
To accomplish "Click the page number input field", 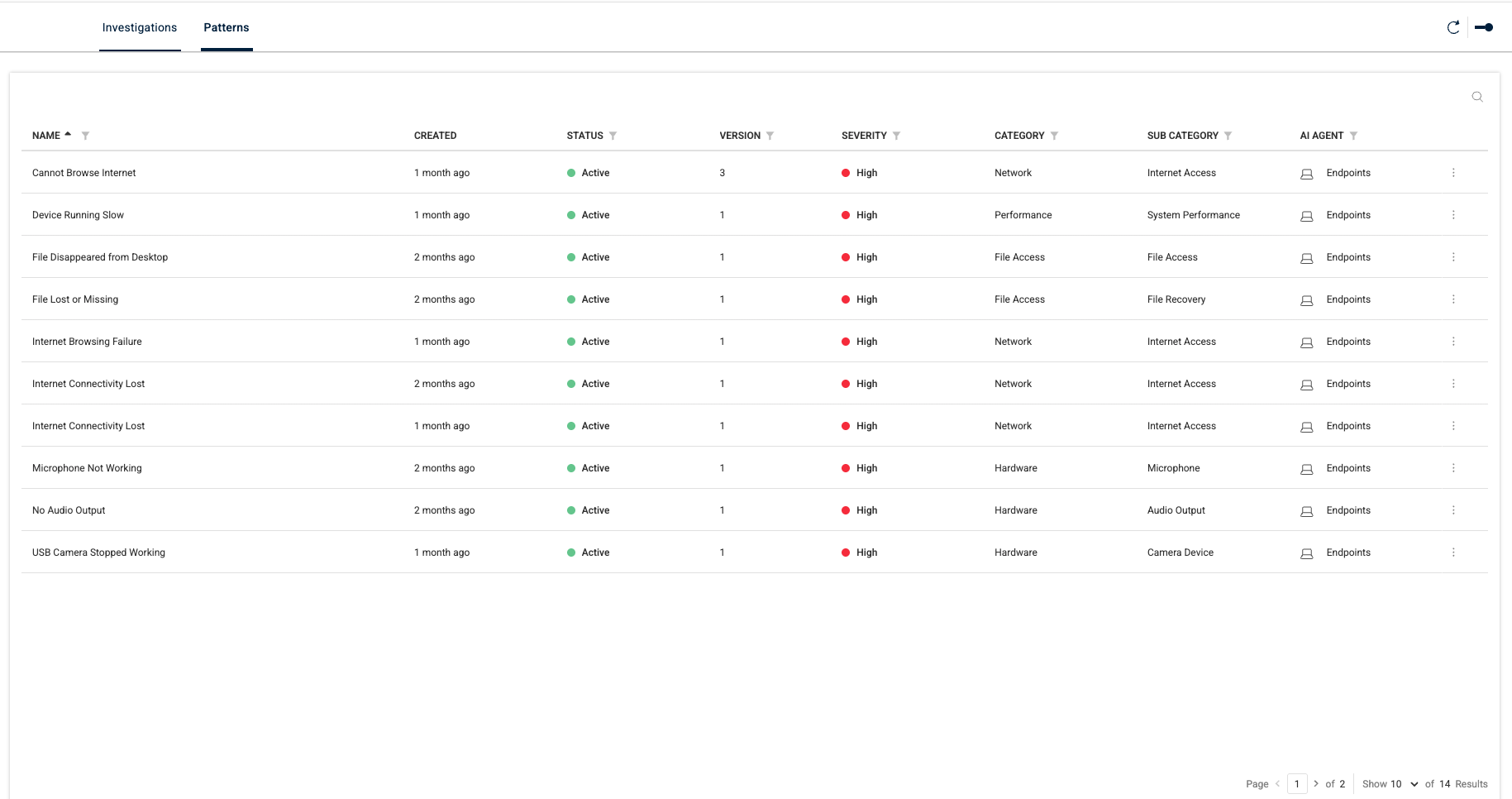I will point(1297,784).
